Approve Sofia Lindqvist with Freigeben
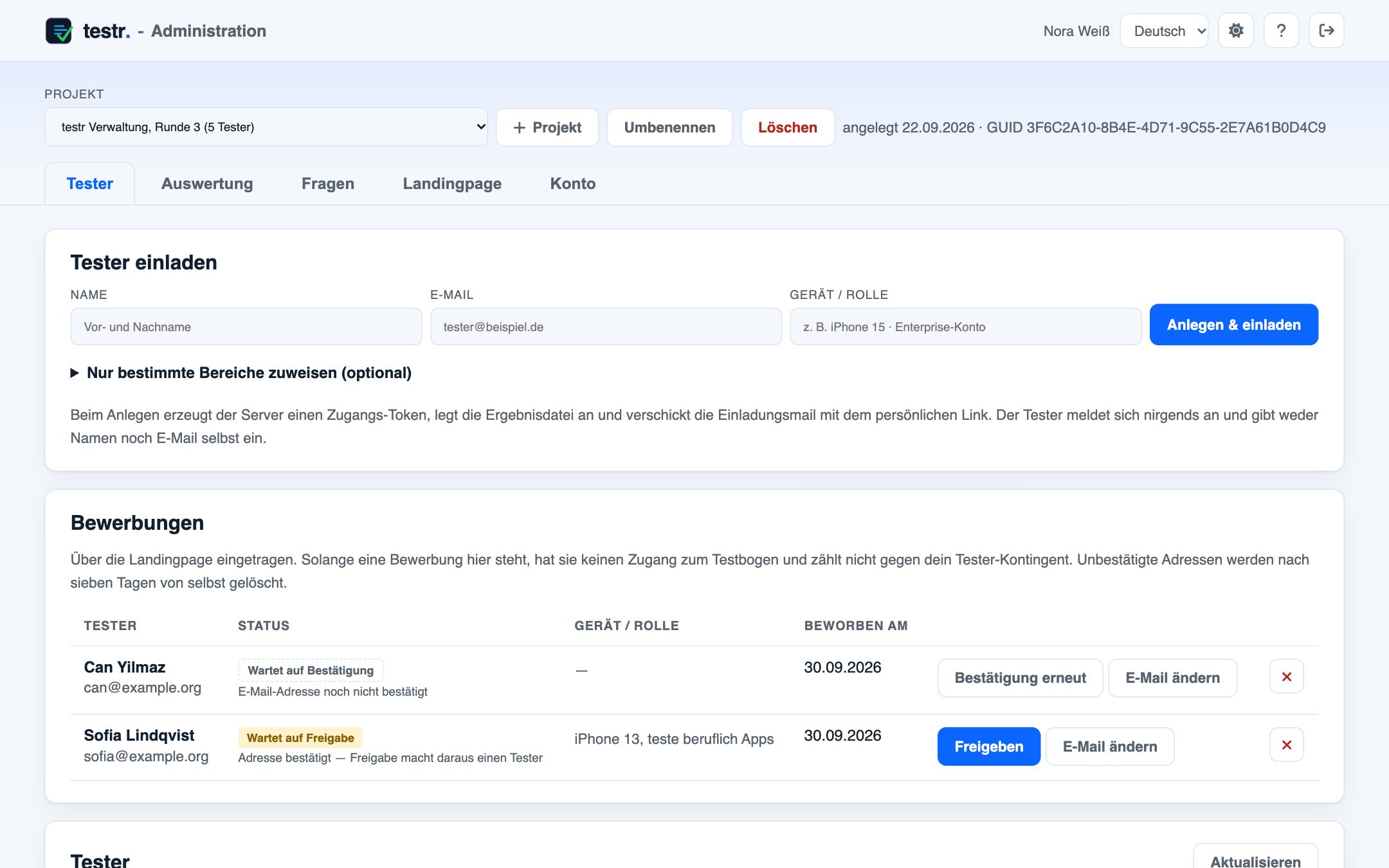Screen dimensions: 1389x868 coord(988,746)
